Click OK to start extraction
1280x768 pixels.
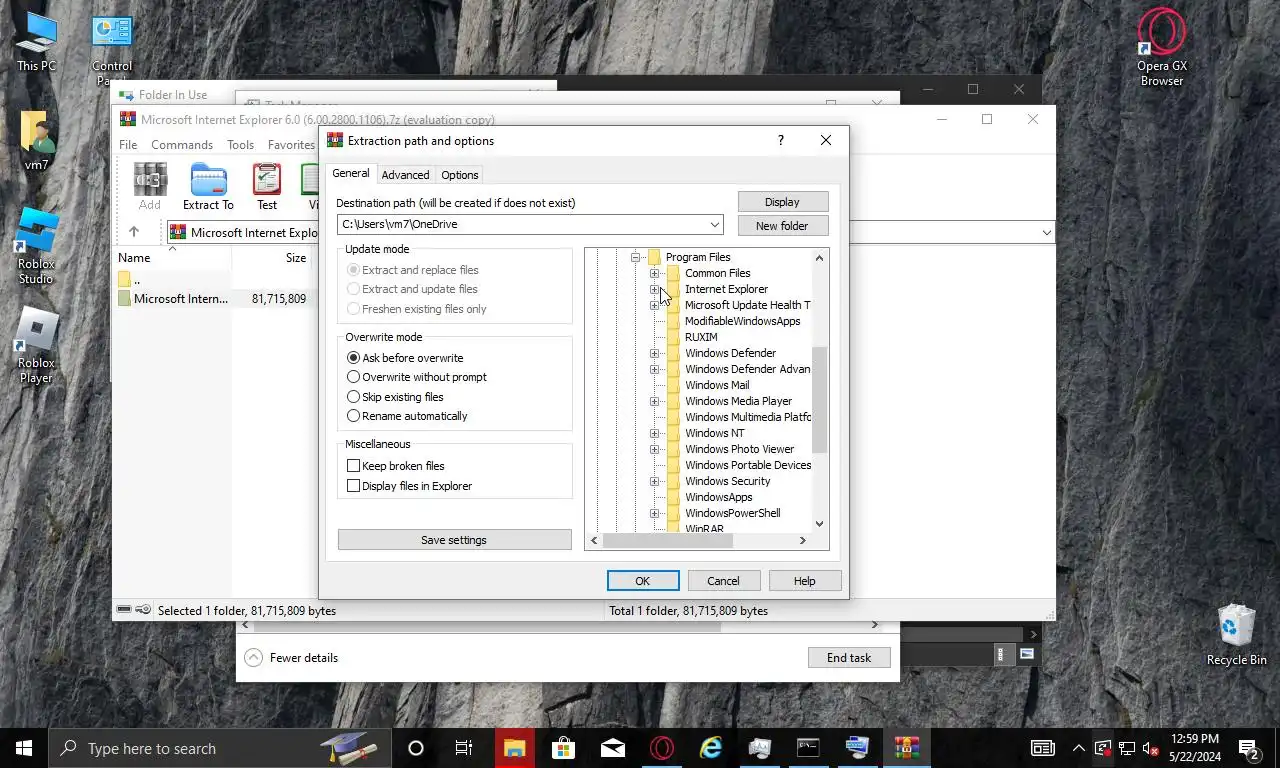[x=643, y=581]
